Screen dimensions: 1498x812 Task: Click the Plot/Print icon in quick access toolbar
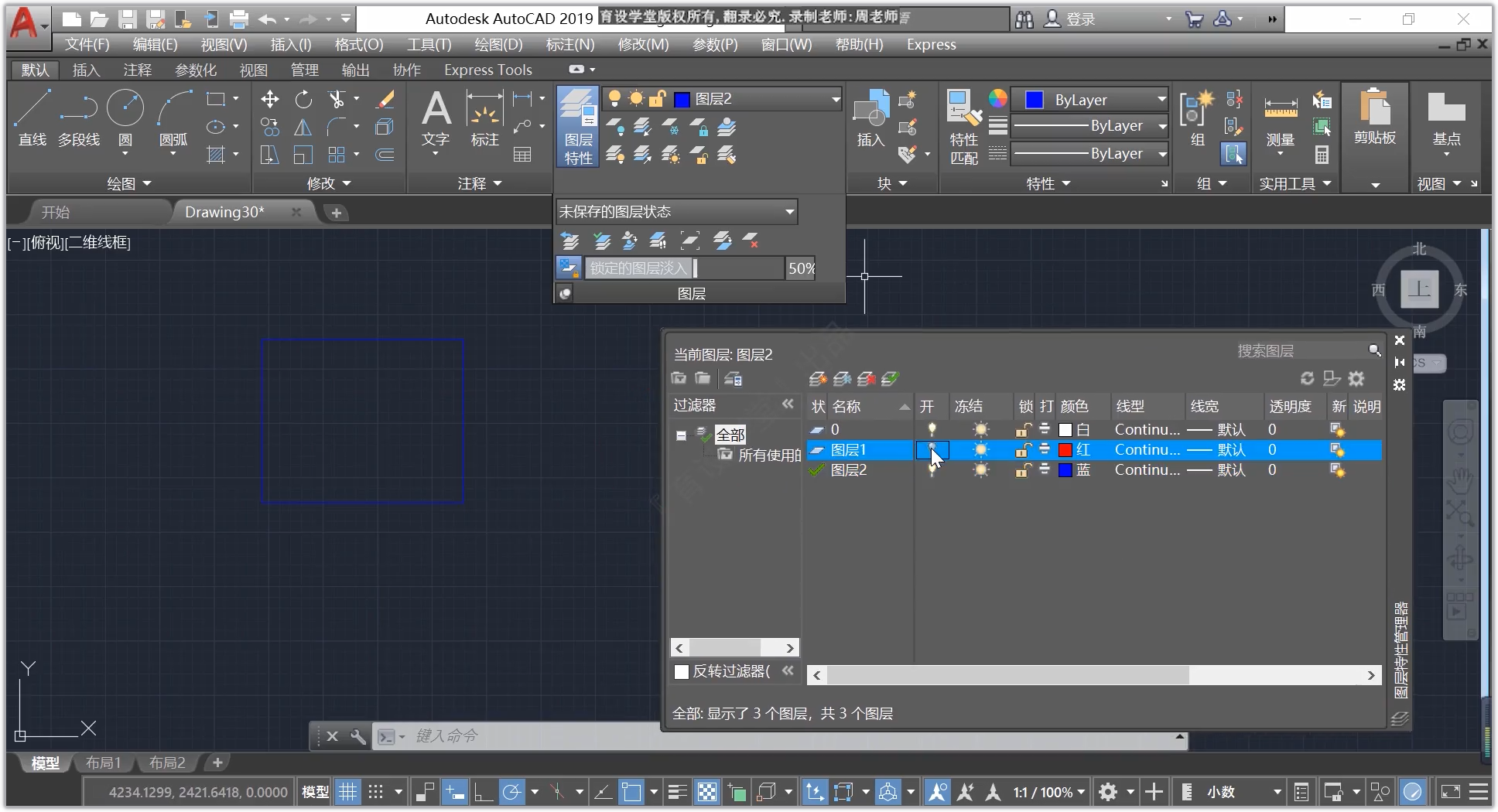pos(239,19)
